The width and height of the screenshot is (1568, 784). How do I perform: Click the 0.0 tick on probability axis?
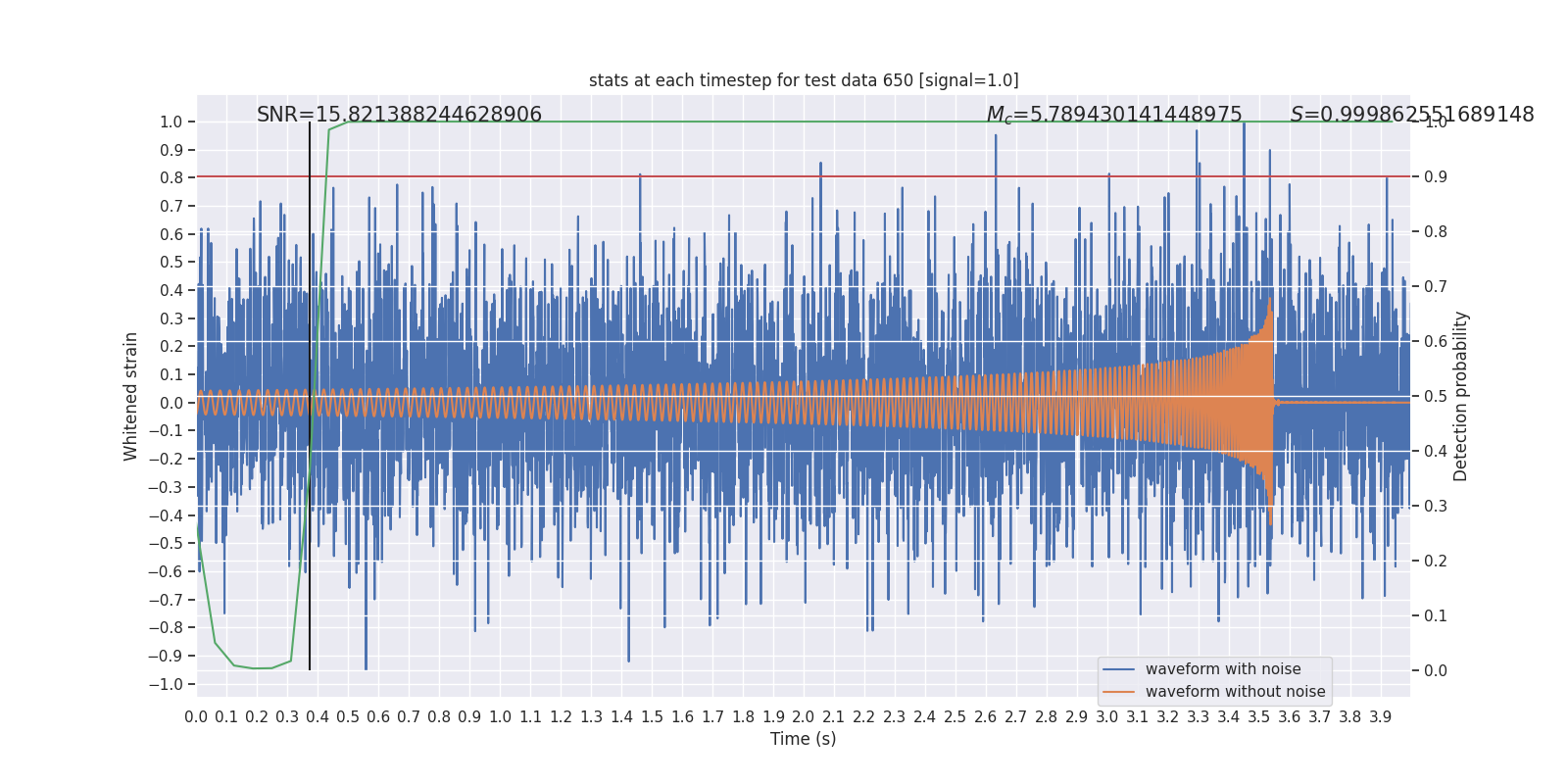(x=1435, y=670)
